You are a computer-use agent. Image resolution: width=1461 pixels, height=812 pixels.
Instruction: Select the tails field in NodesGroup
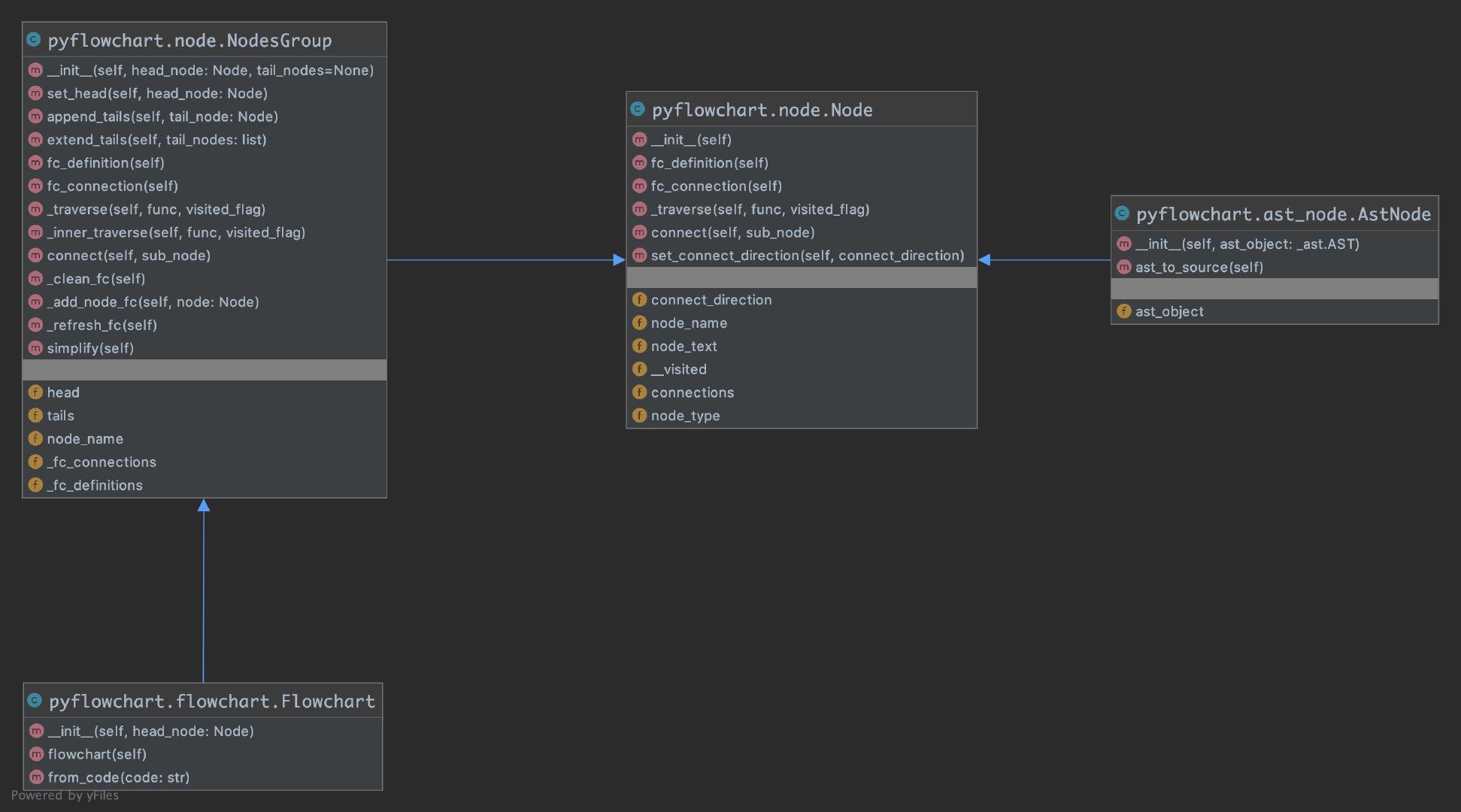coord(60,416)
